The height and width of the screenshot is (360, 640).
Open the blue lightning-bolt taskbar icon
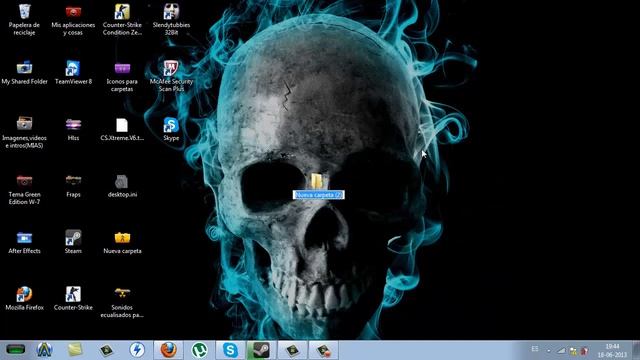click(137, 350)
